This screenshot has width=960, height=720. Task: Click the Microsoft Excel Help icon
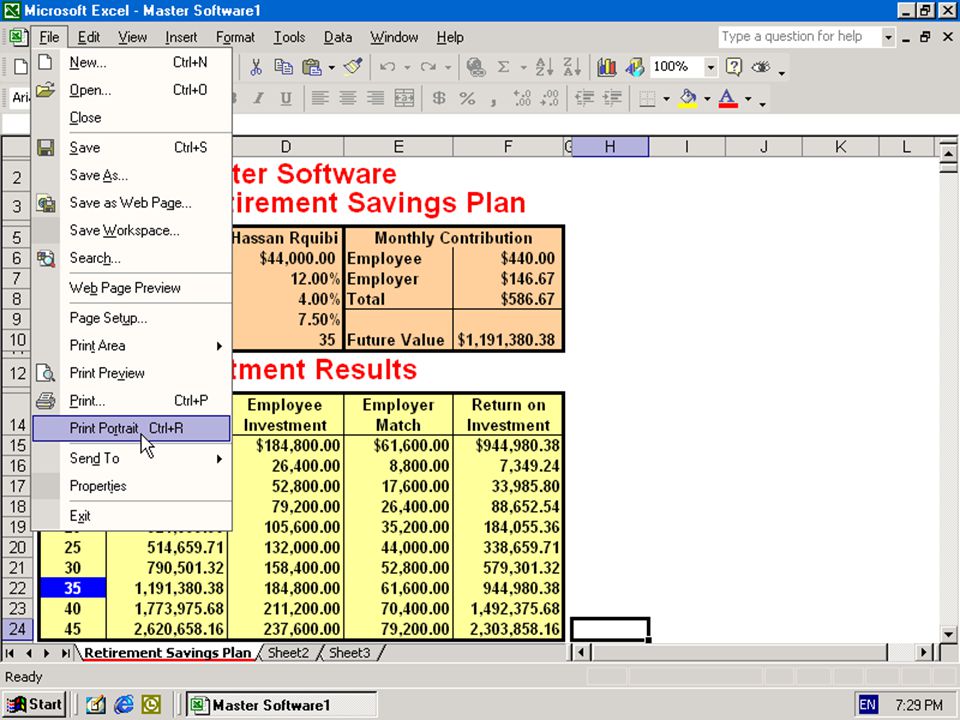coord(733,67)
